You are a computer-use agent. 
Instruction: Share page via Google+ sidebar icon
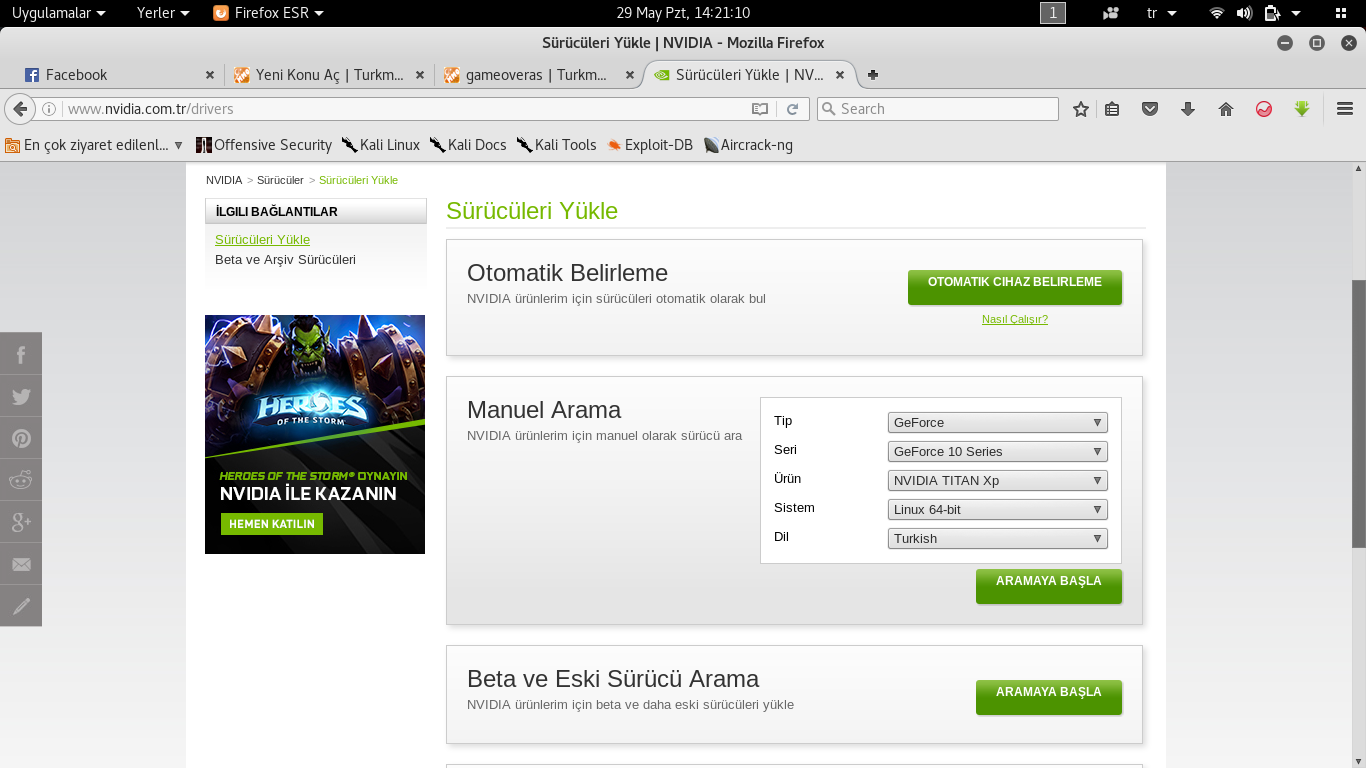[x=21, y=522]
